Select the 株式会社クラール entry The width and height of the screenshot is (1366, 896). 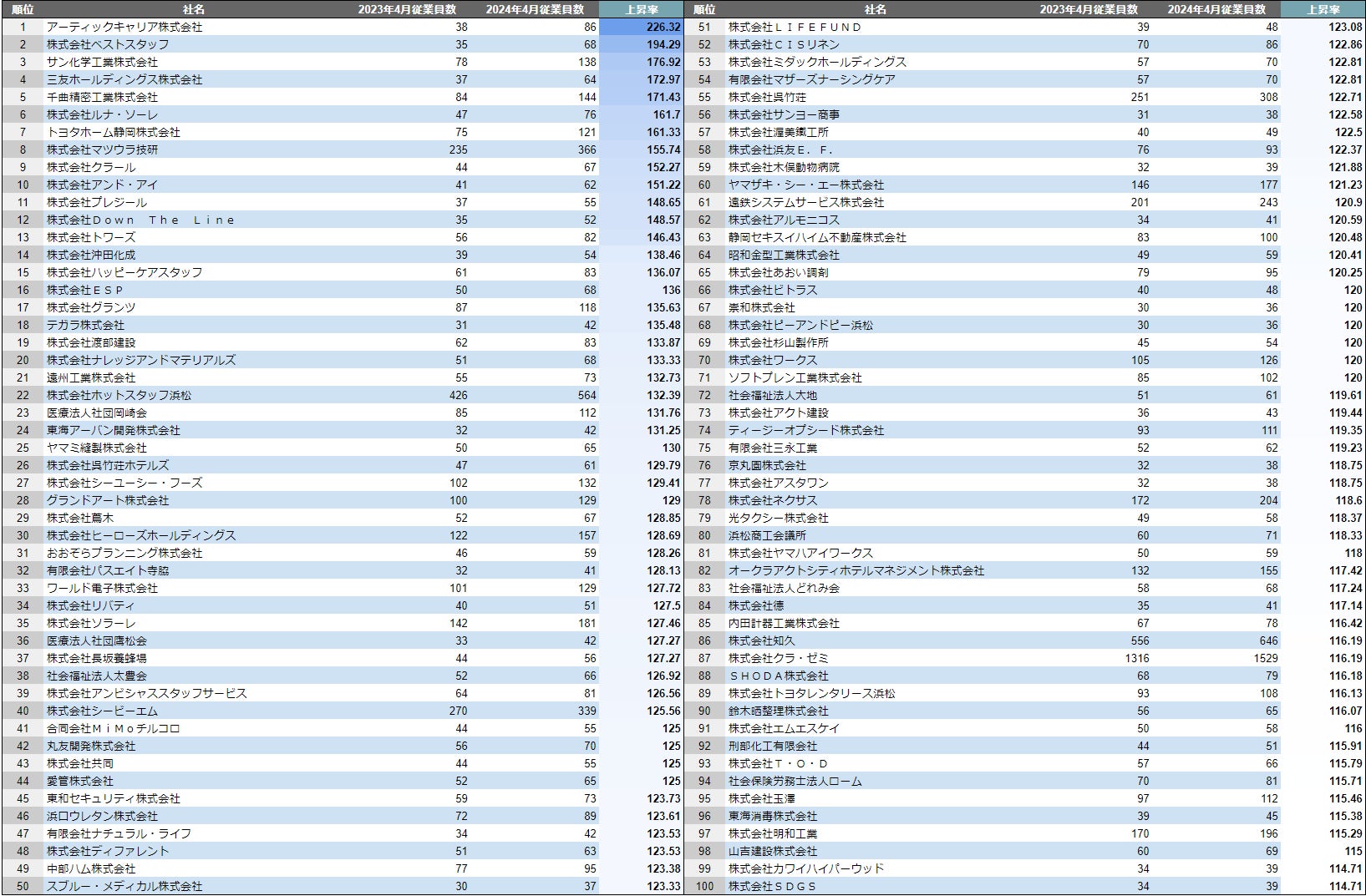click(x=91, y=167)
